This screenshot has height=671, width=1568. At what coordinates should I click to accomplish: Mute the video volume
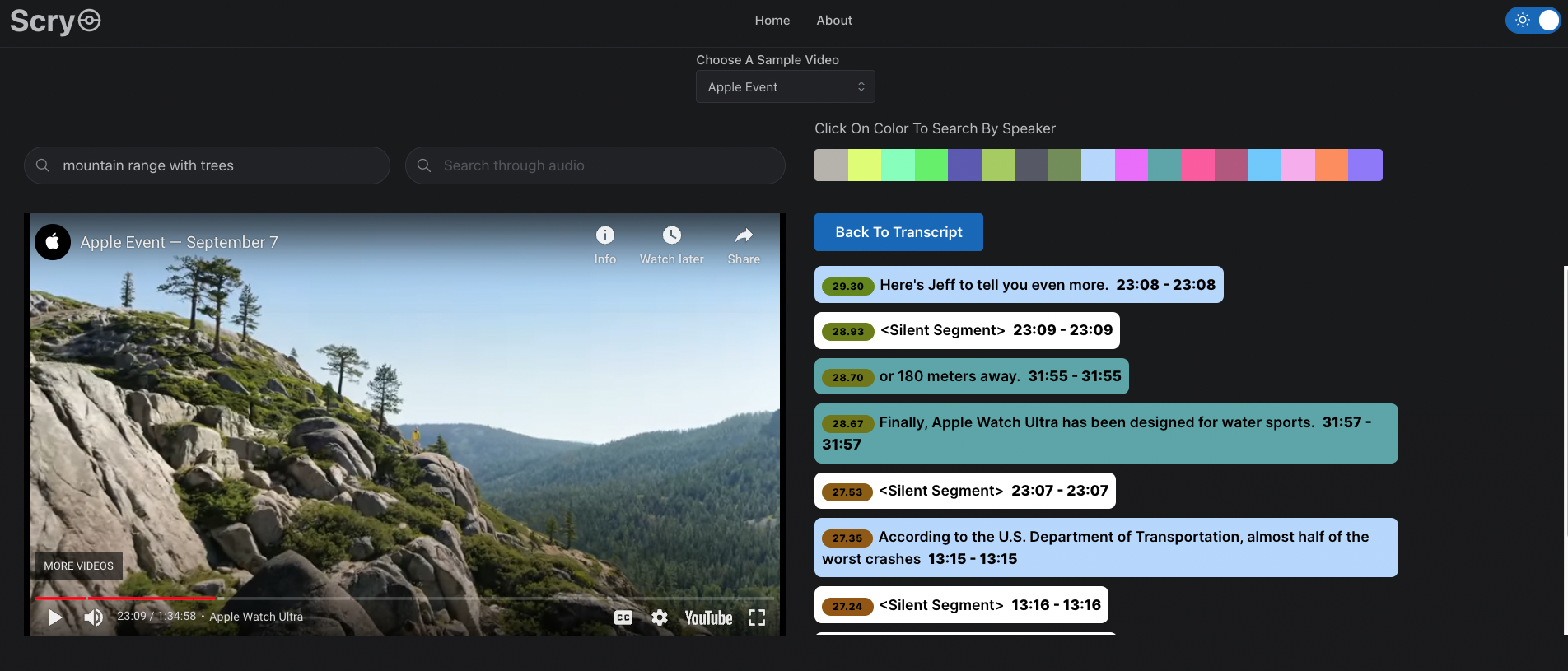click(94, 617)
